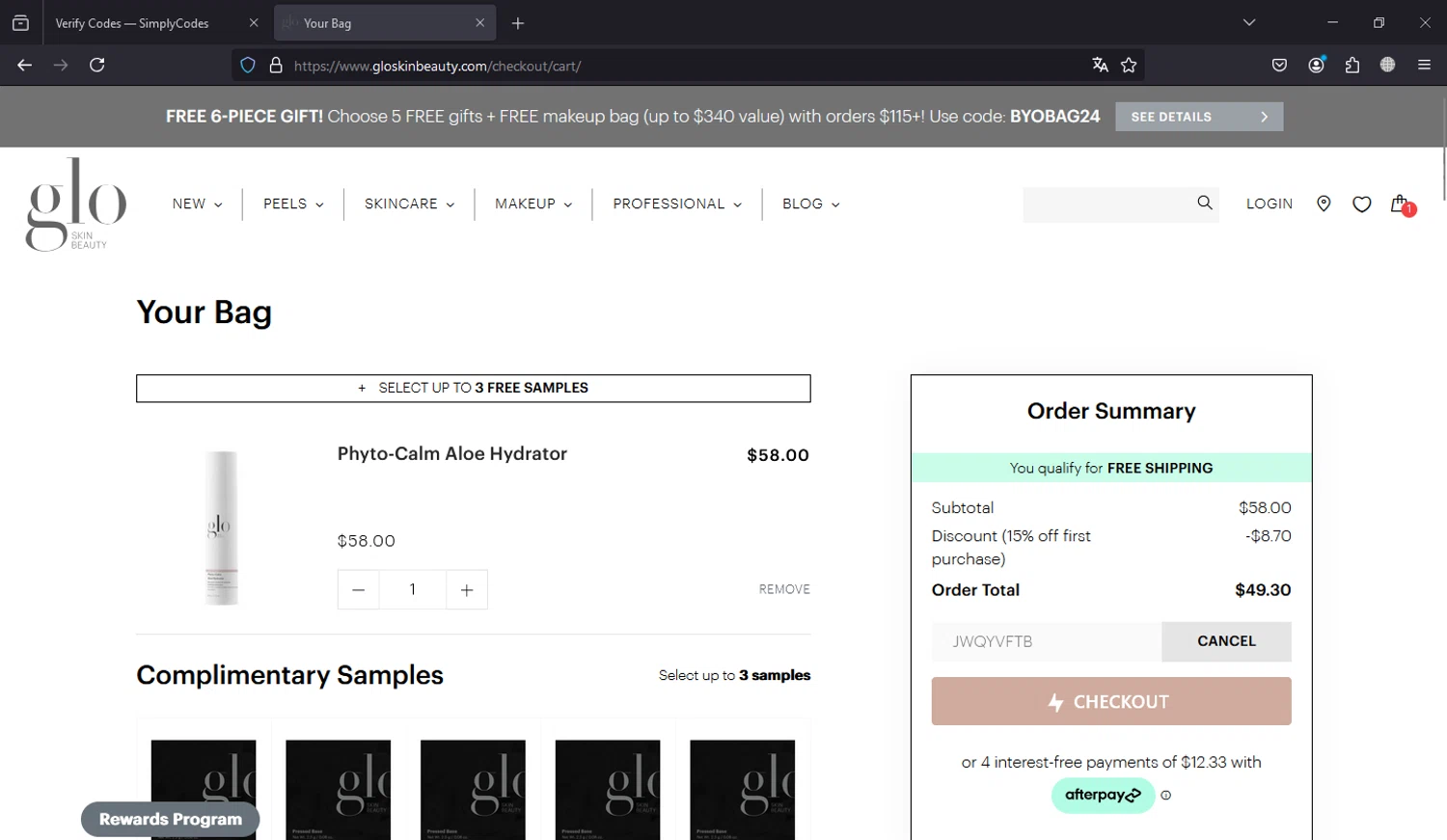
Task: Open the extensions puzzle icon
Action: click(1351, 66)
